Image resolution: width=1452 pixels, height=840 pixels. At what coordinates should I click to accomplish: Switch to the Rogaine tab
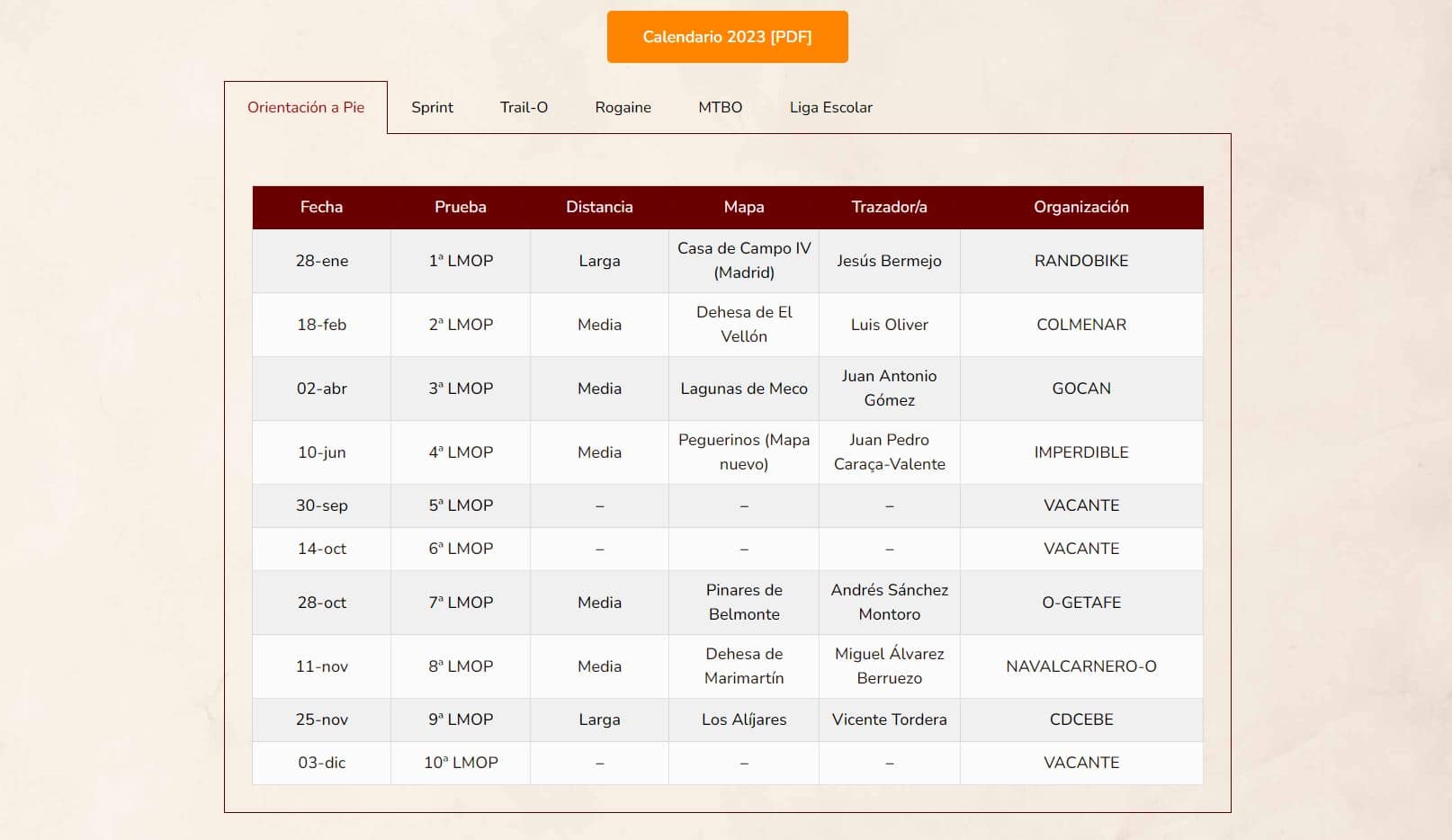click(x=623, y=107)
